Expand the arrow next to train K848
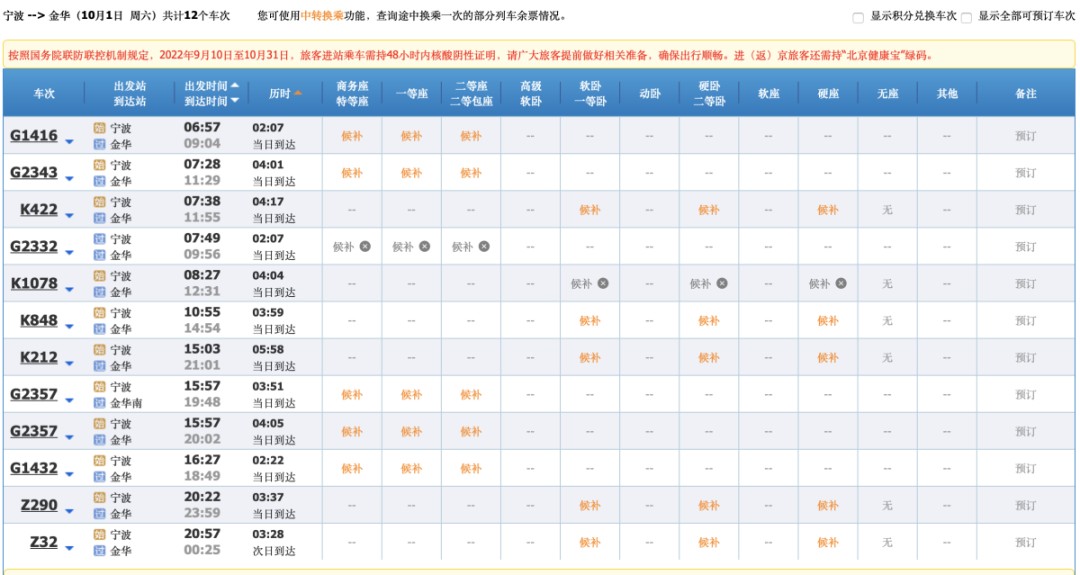This screenshot has height=575, width=1080. pos(69,327)
